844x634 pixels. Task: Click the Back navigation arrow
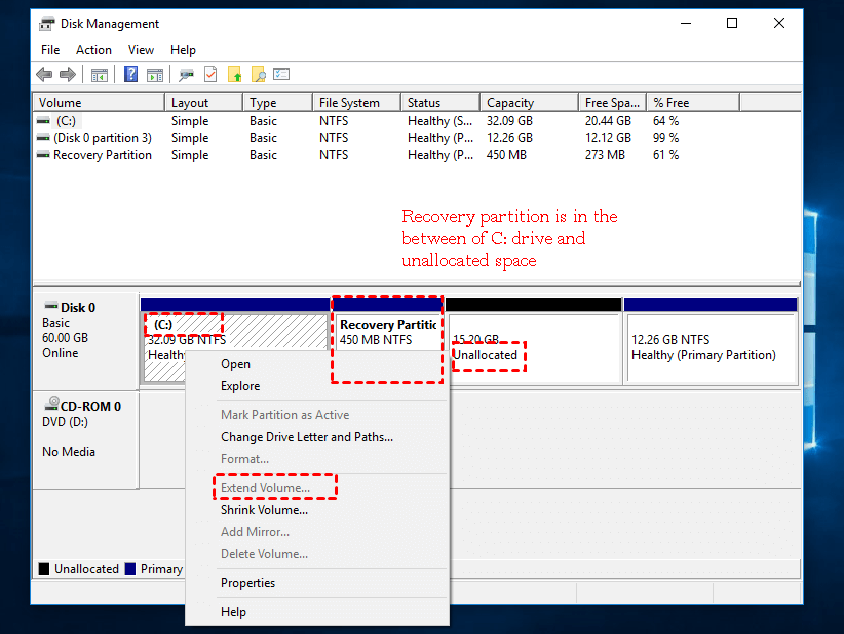coord(43,74)
